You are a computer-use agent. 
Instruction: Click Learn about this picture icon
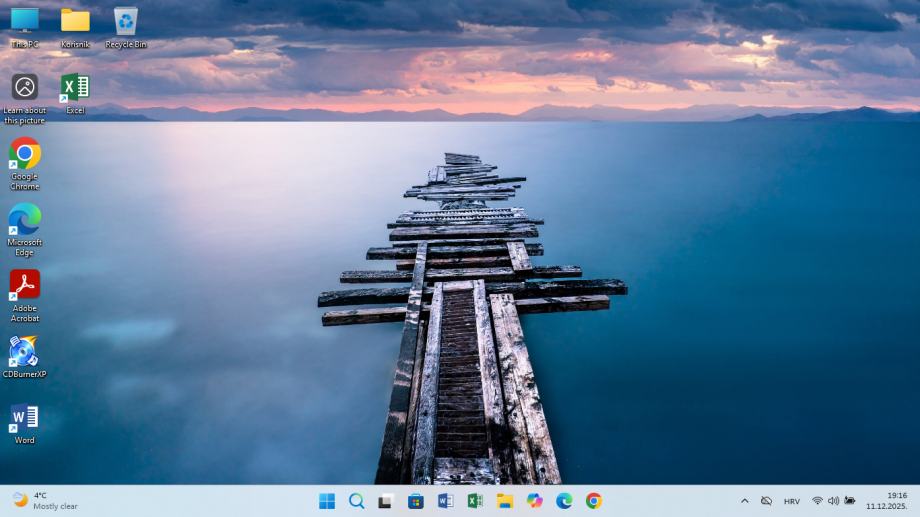point(25,99)
